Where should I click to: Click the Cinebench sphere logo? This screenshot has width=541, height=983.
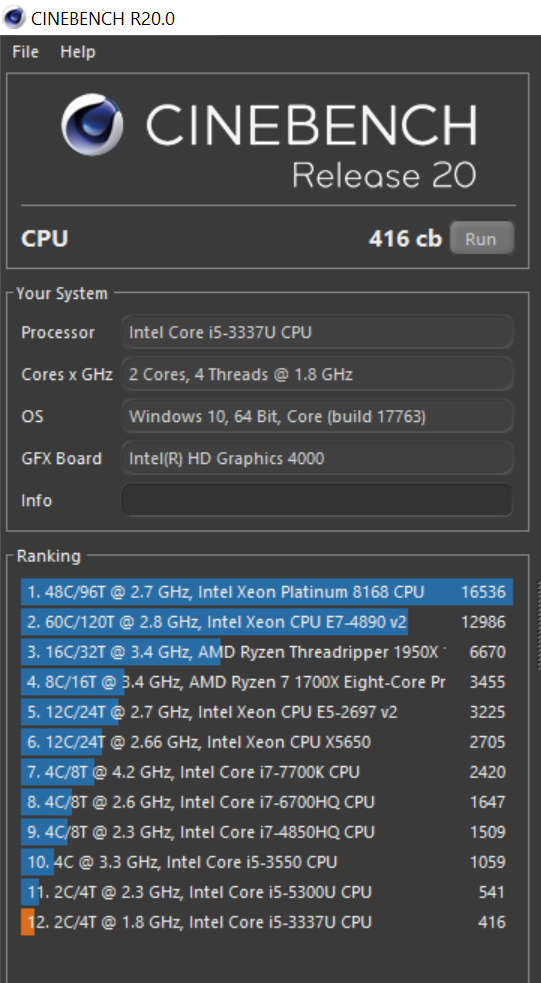coord(92,125)
